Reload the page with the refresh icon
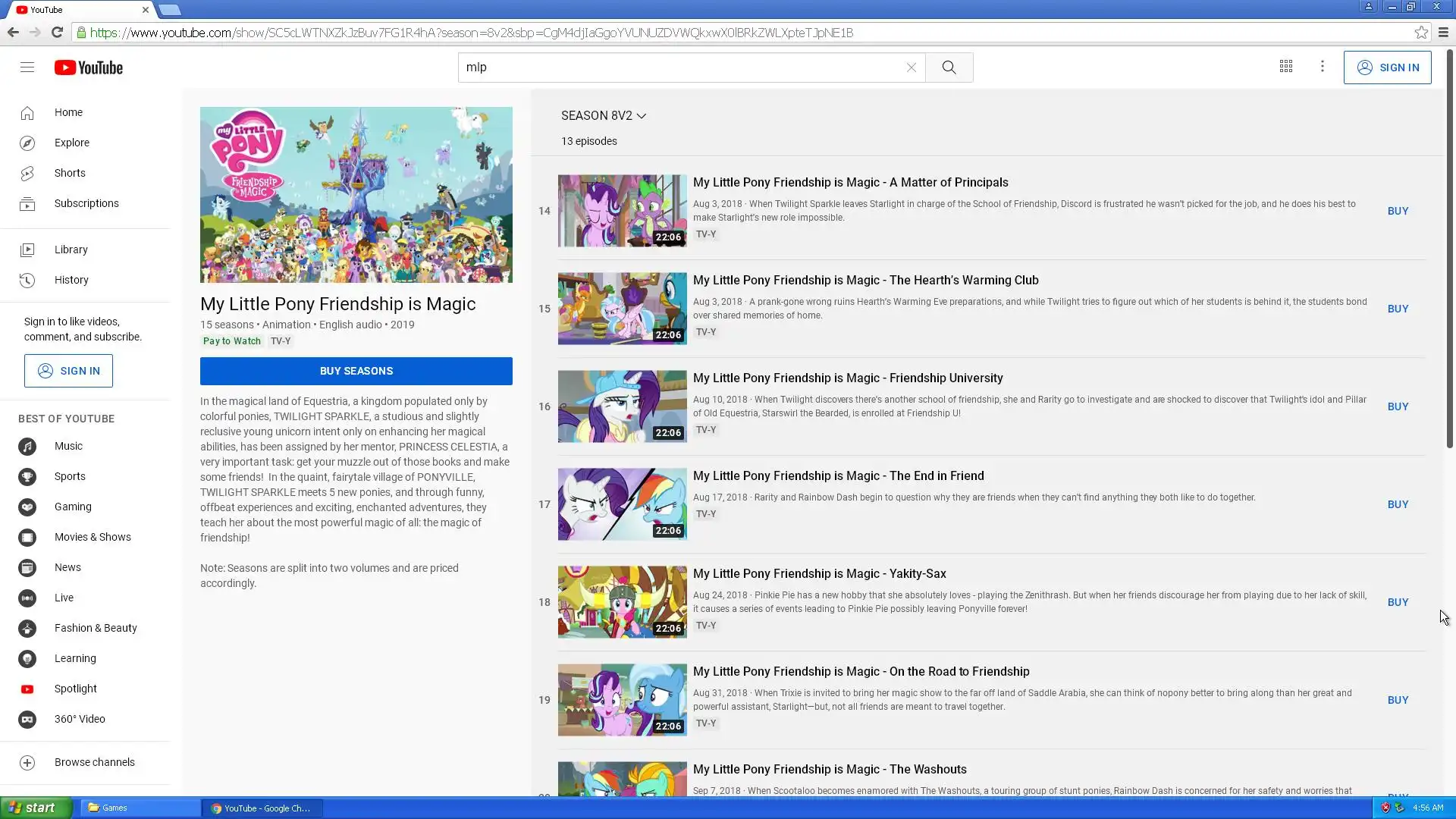The width and height of the screenshot is (1456, 819). click(x=57, y=33)
